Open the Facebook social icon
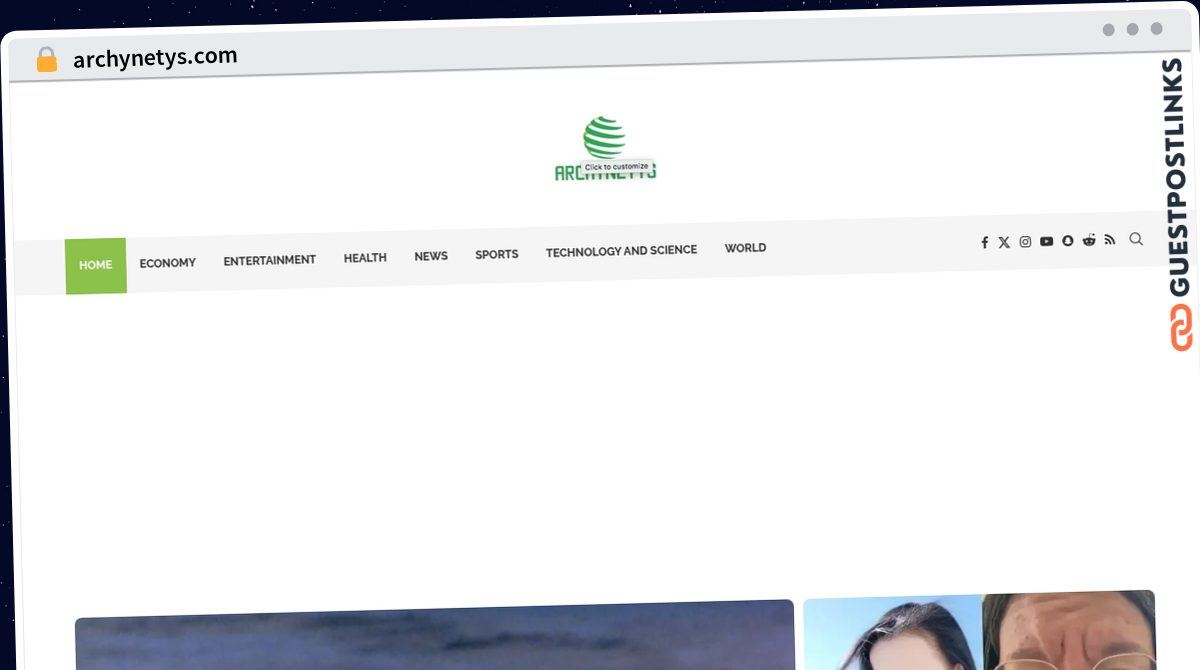 [984, 242]
